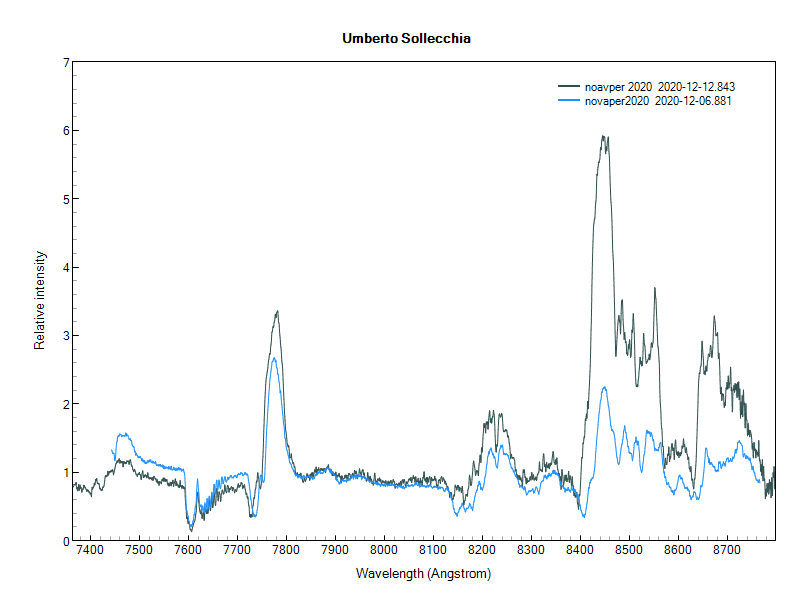Click the Wavelength (Angstrom) axis label
This screenshot has height=606, width=800.
click(423, 574)
